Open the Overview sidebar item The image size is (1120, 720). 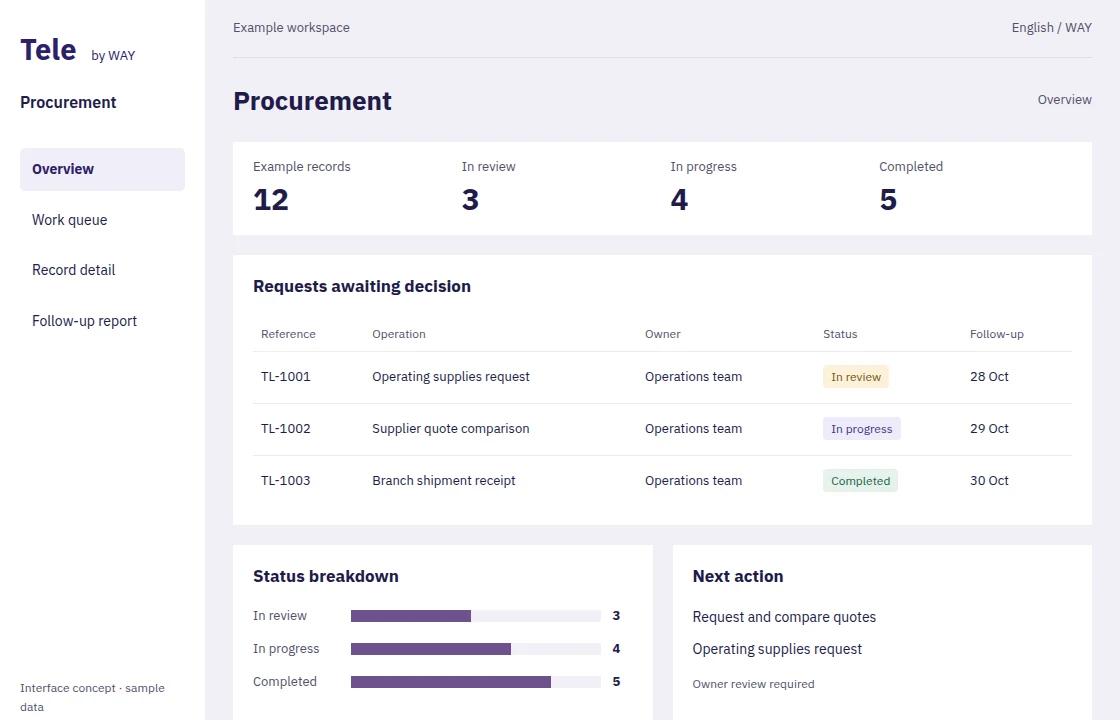click(102, 169)
